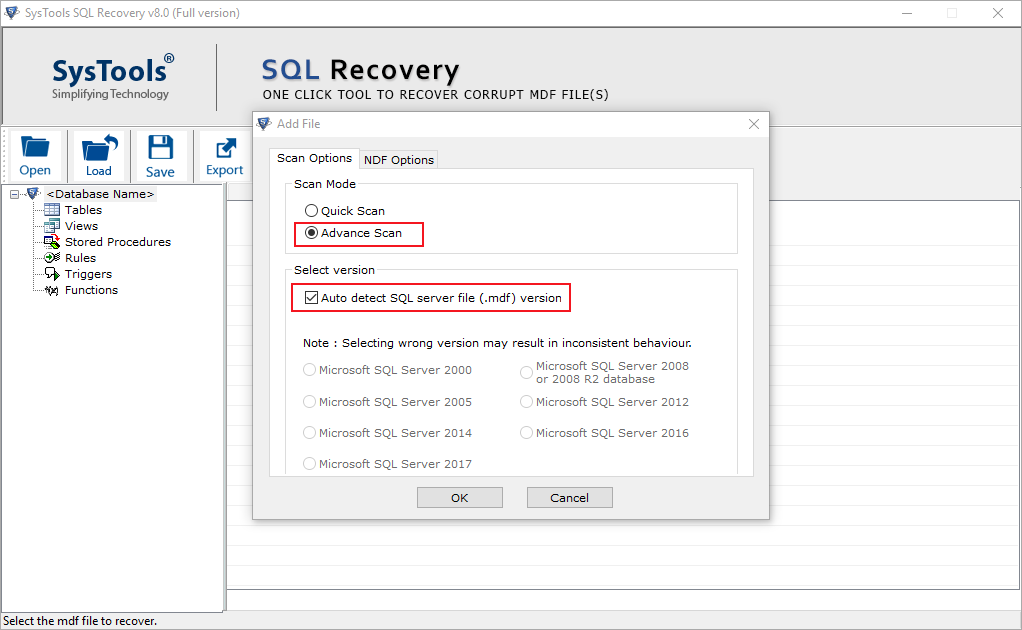Image resolution: width=1022 pixels, height=630 pixels.
Task: Select the Triggers tree label
Action: pos(88,274)
